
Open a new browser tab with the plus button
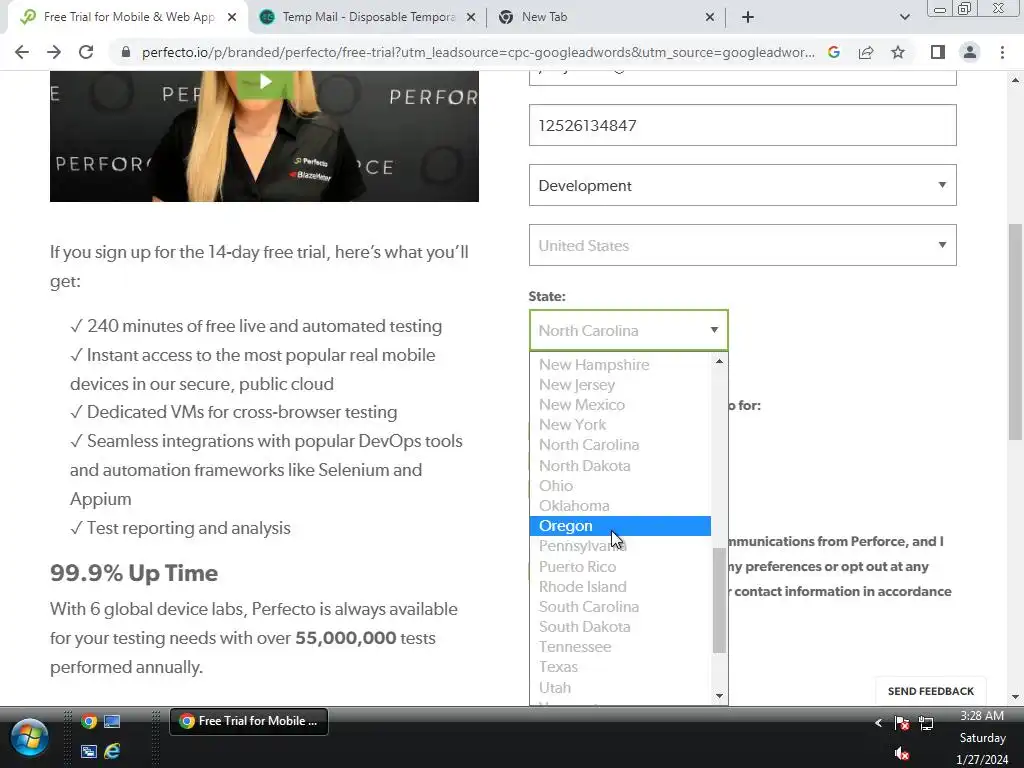[748, 17]
